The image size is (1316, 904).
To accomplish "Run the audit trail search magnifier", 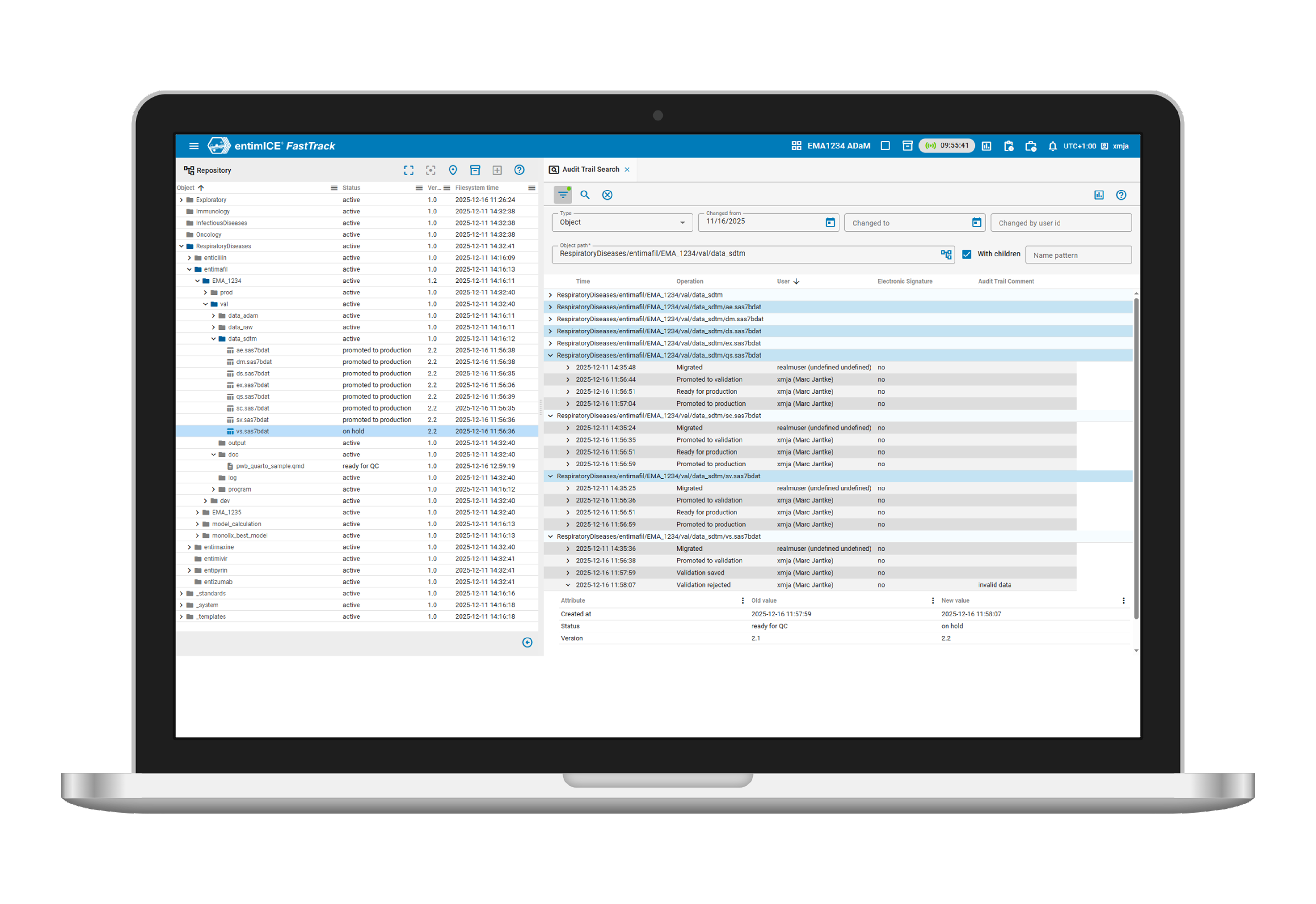I will tap(585, 195).
